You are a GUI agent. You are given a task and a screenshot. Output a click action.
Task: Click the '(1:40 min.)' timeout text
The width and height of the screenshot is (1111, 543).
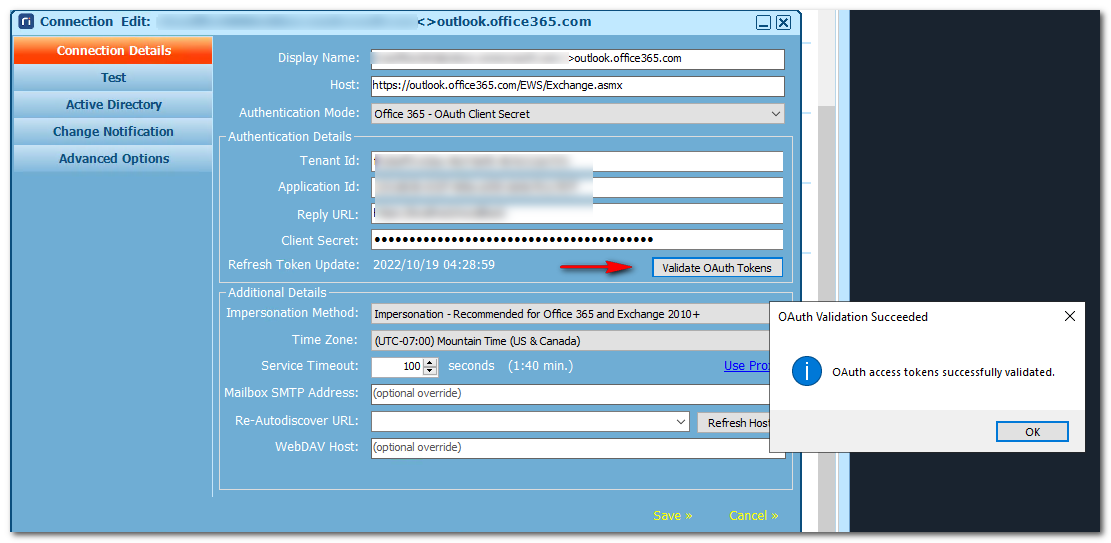(541, 366)
